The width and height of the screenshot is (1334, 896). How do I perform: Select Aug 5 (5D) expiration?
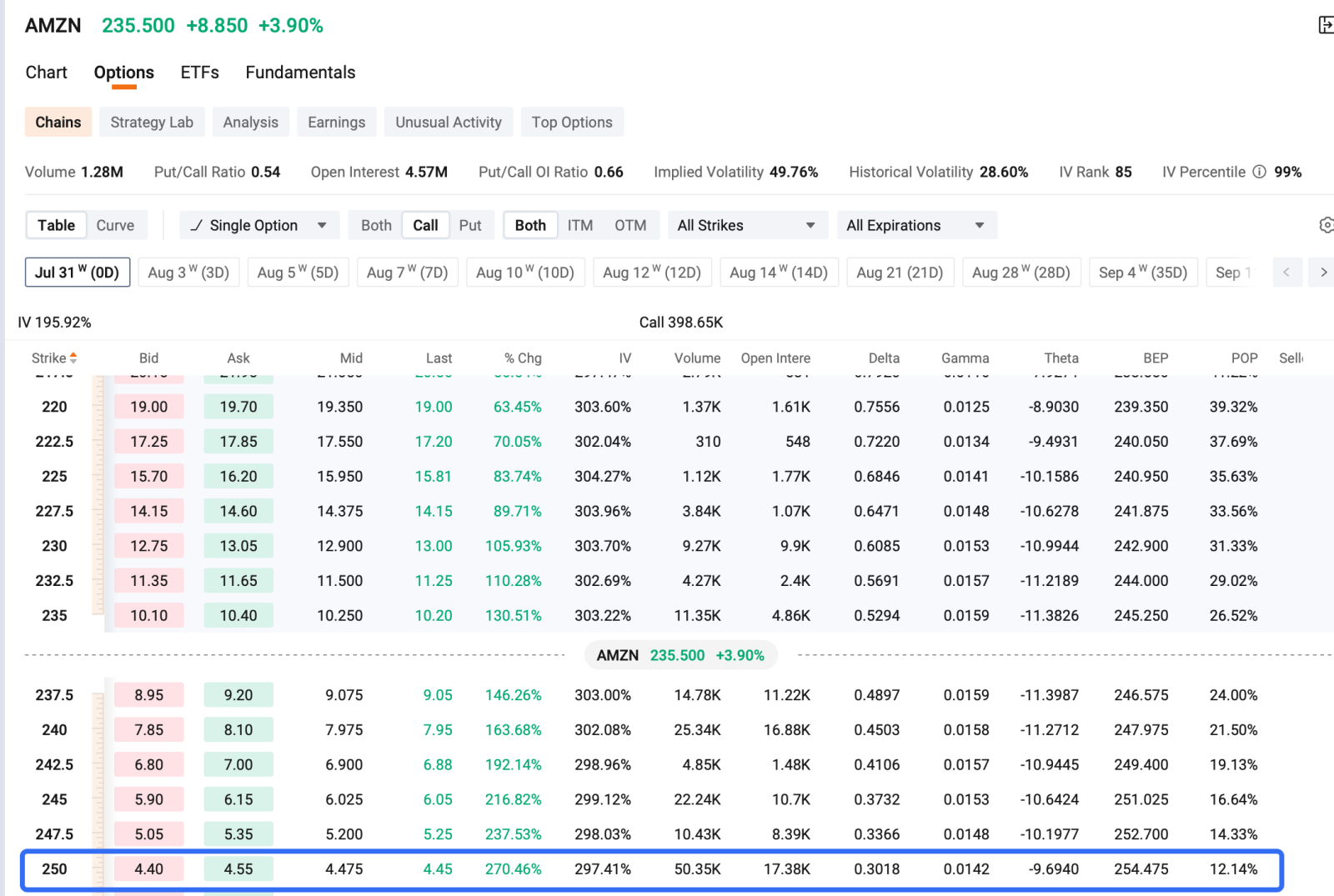click(x=298, y=273)
